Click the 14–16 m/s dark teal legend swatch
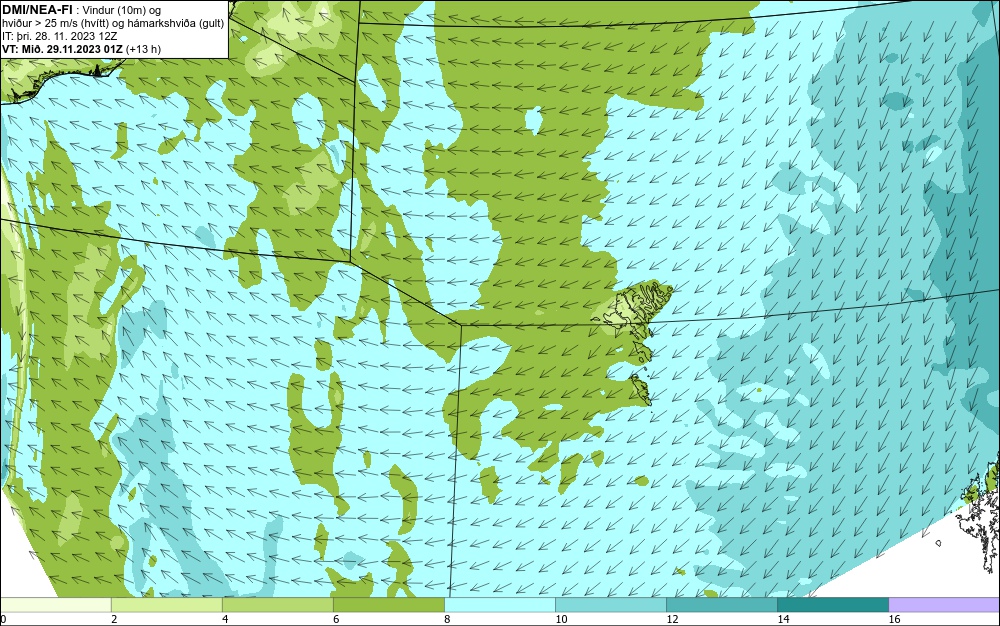The height and width of the screenshot is (626, 1000). pos(833,605)
